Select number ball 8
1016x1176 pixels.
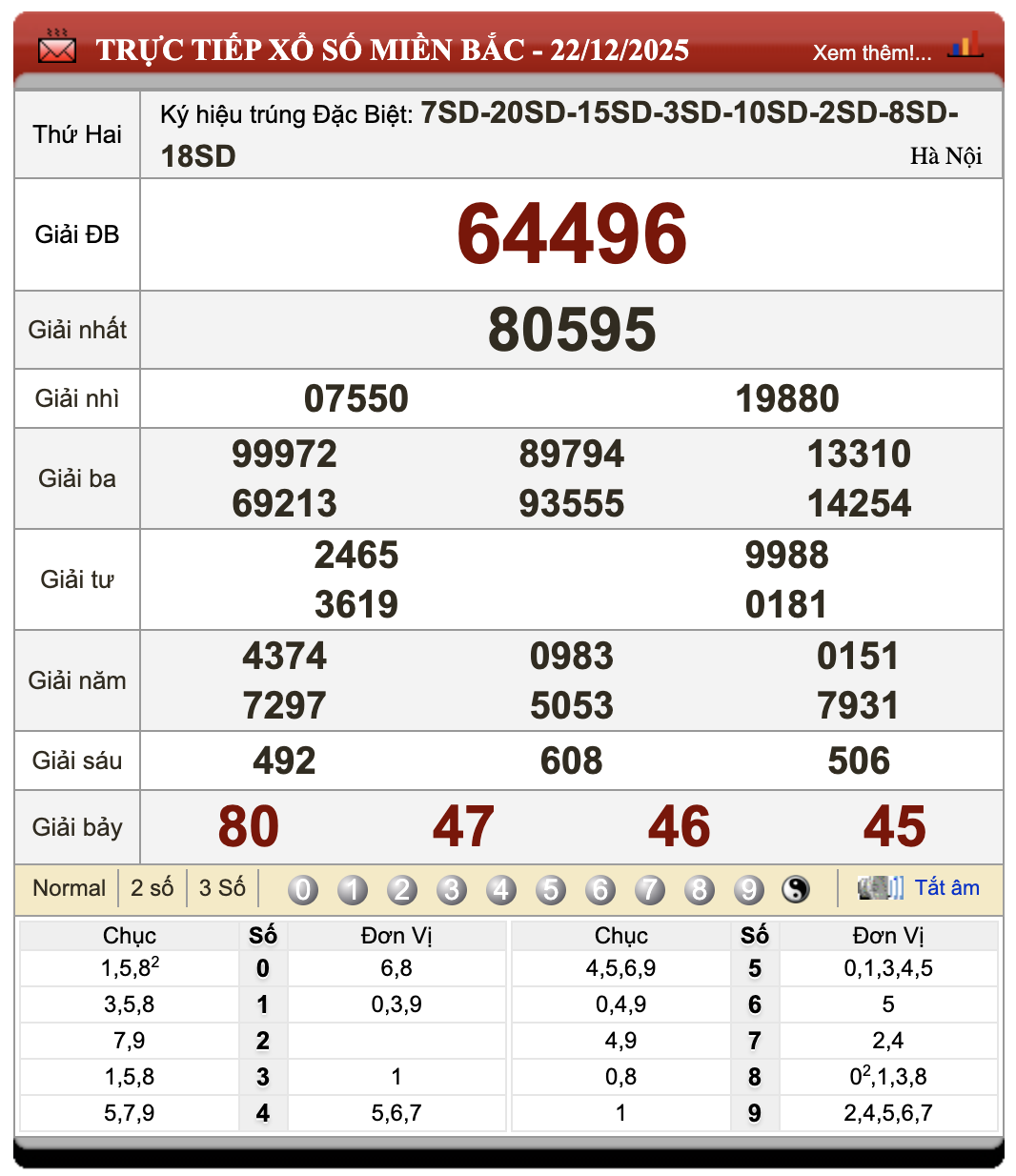700,888
